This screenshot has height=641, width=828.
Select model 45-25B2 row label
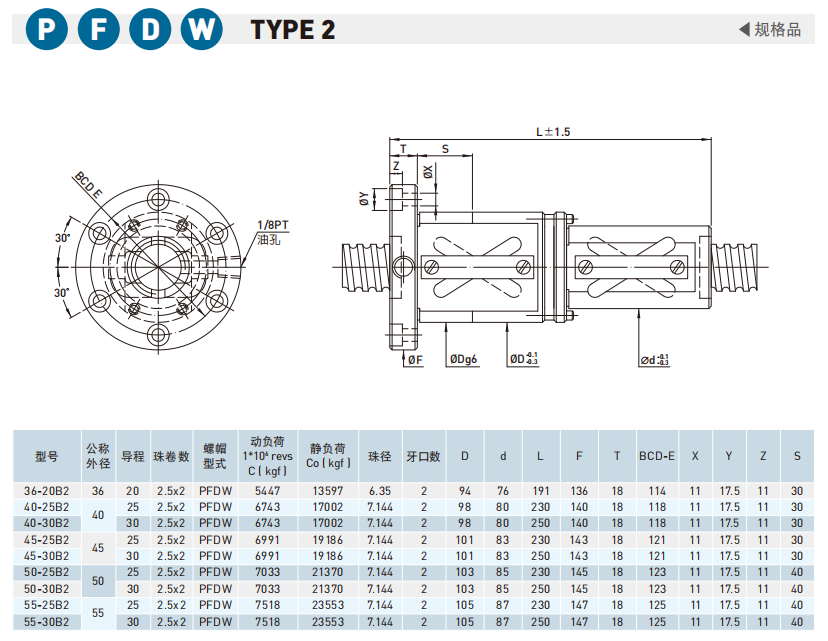click(x=46, y=539)
